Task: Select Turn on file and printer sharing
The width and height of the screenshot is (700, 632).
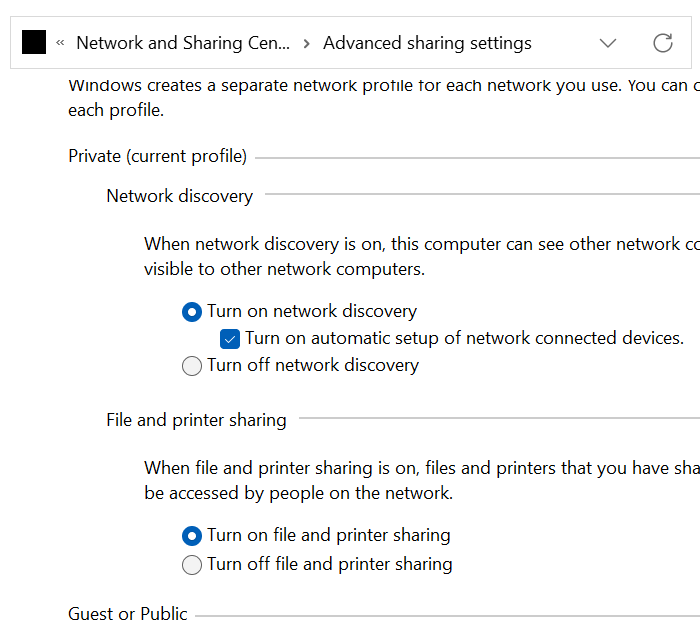Action: (316, 535)
